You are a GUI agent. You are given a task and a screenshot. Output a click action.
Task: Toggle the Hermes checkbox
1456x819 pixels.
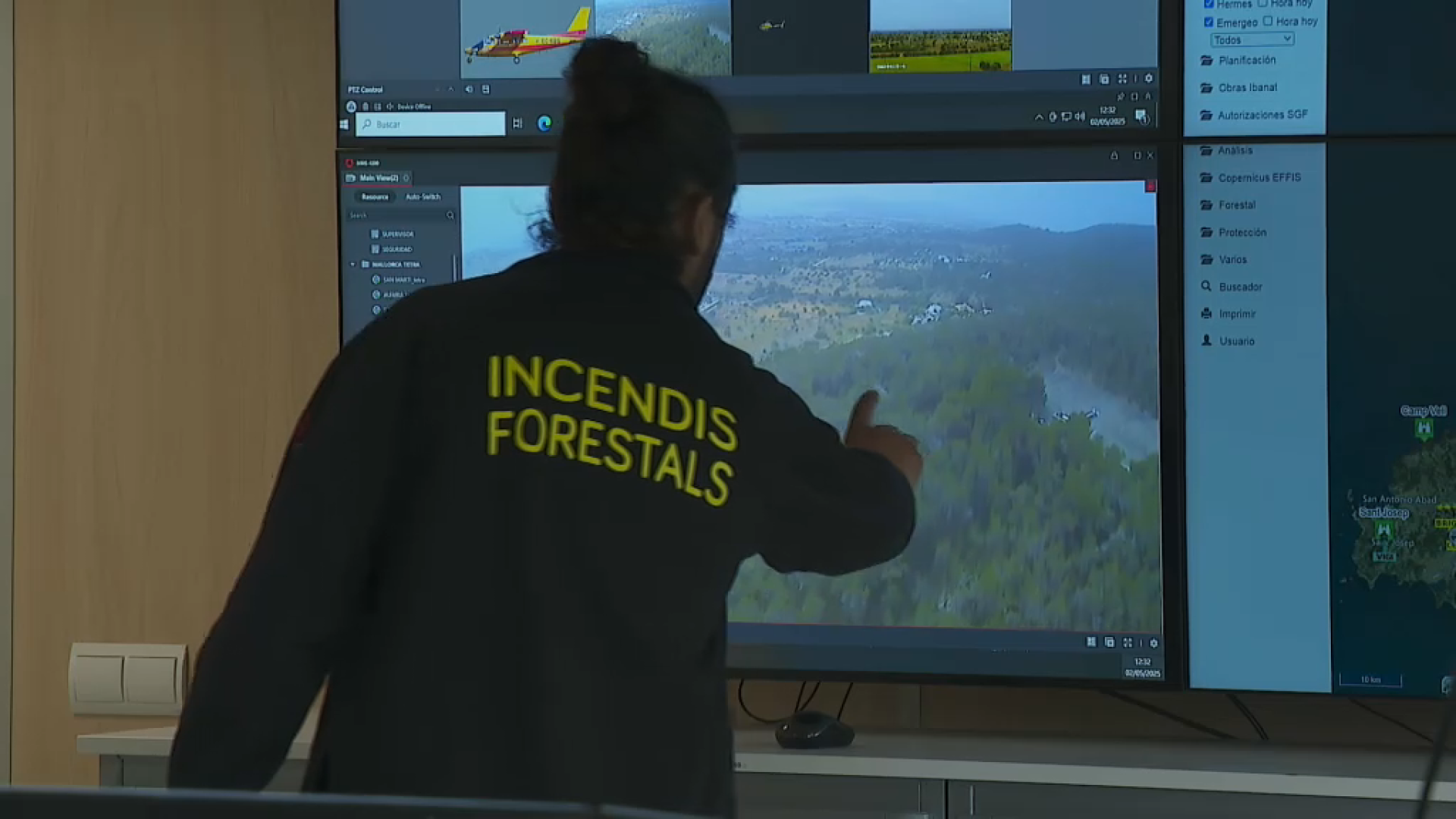(1209, 4)
